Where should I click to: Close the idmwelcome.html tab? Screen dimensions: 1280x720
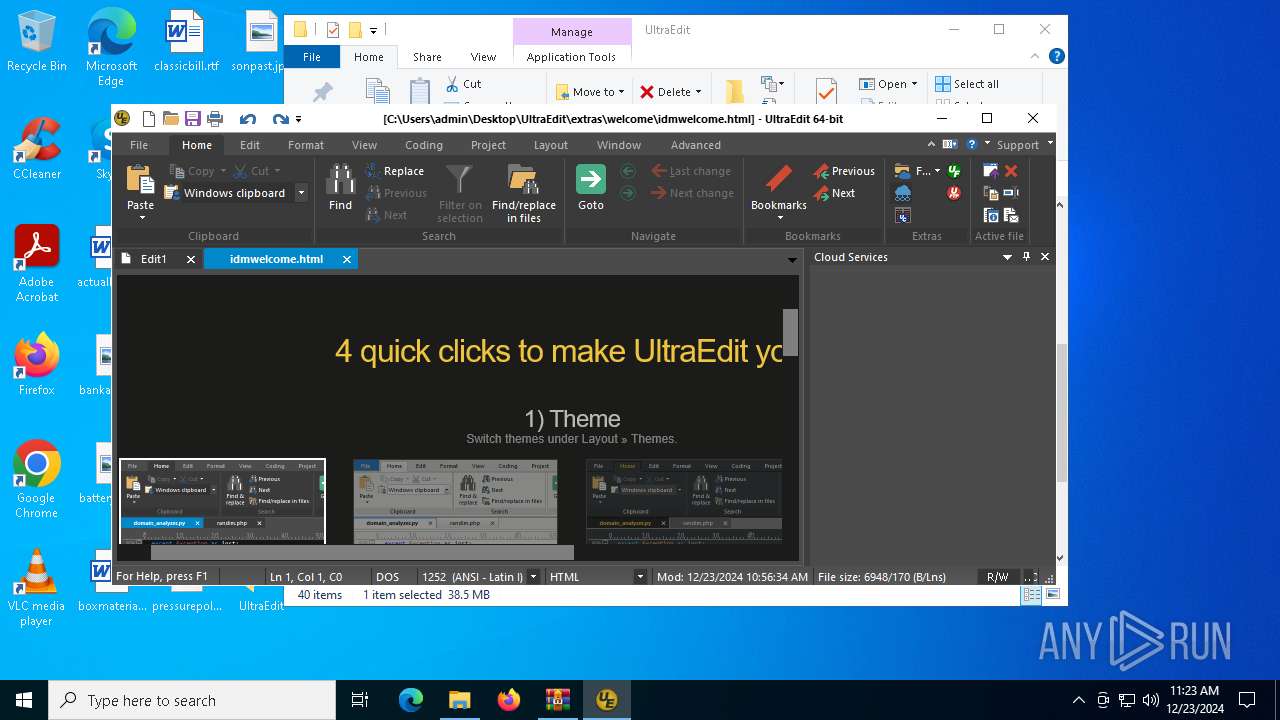(347, 259)
